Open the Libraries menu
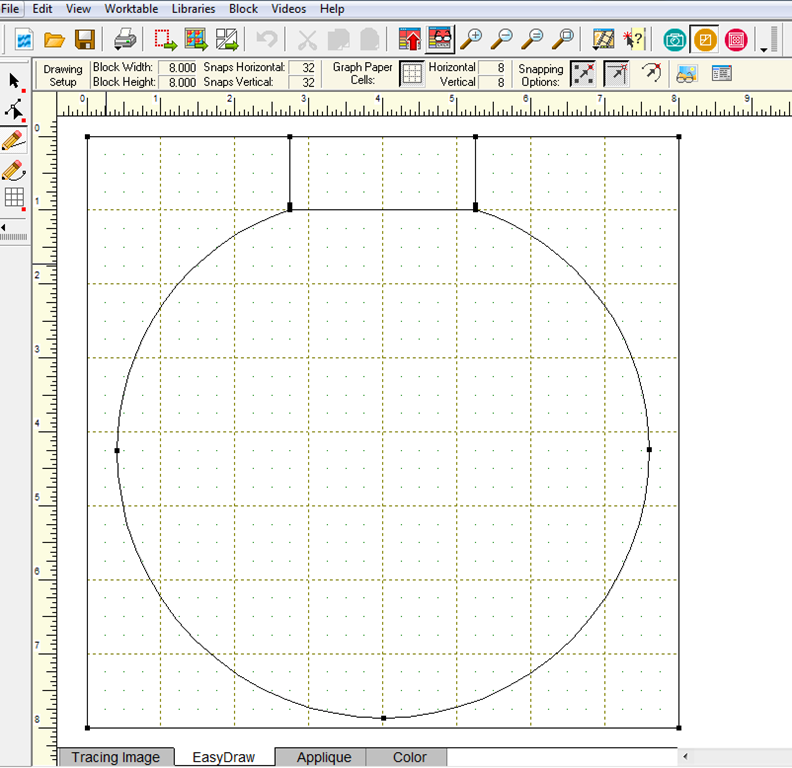Viewport: 792px width, 768px height. click(193, 9)
